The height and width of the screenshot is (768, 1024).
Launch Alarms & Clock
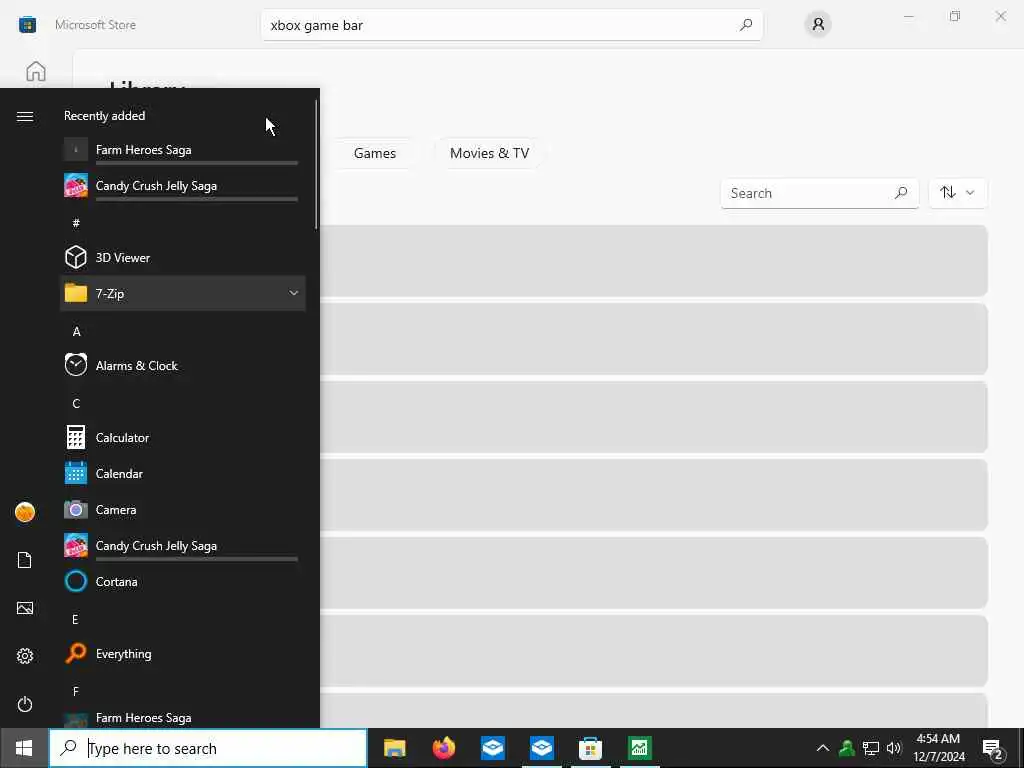click(183, 365)
